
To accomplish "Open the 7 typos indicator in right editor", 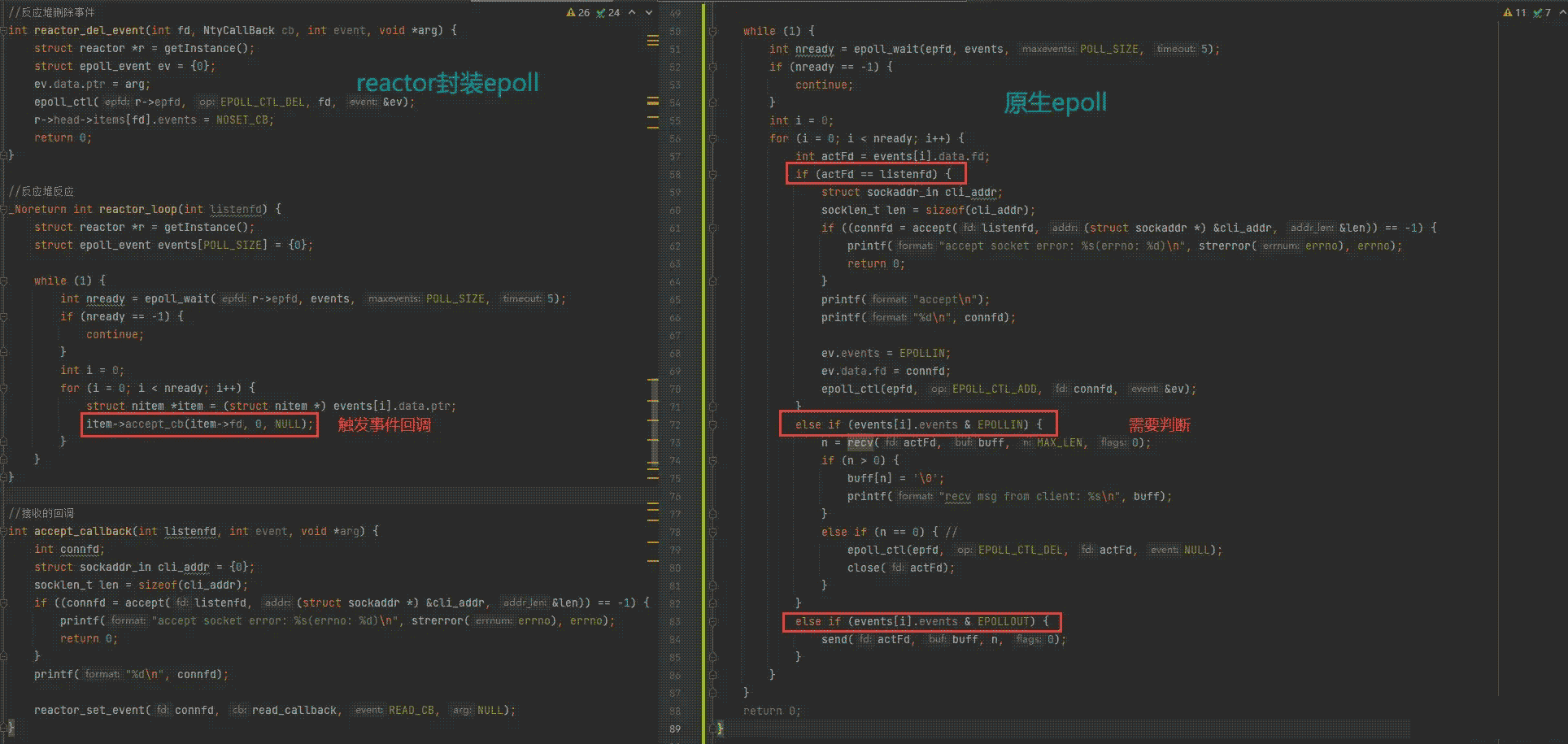I will click(x=1542, y=12).
